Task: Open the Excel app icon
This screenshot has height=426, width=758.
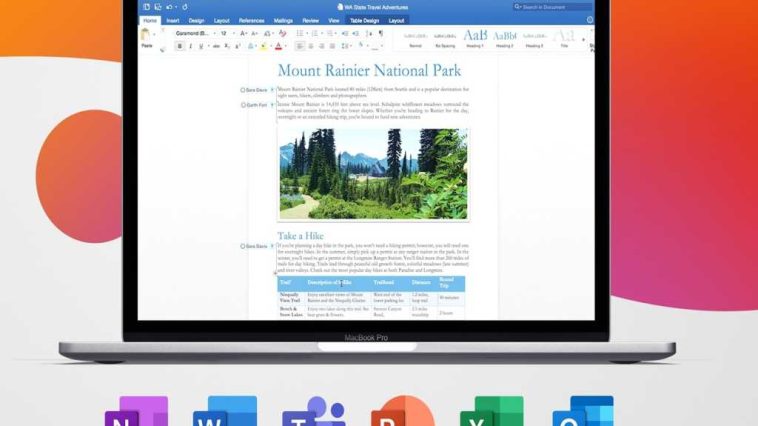Action: [x=491, y=412]
